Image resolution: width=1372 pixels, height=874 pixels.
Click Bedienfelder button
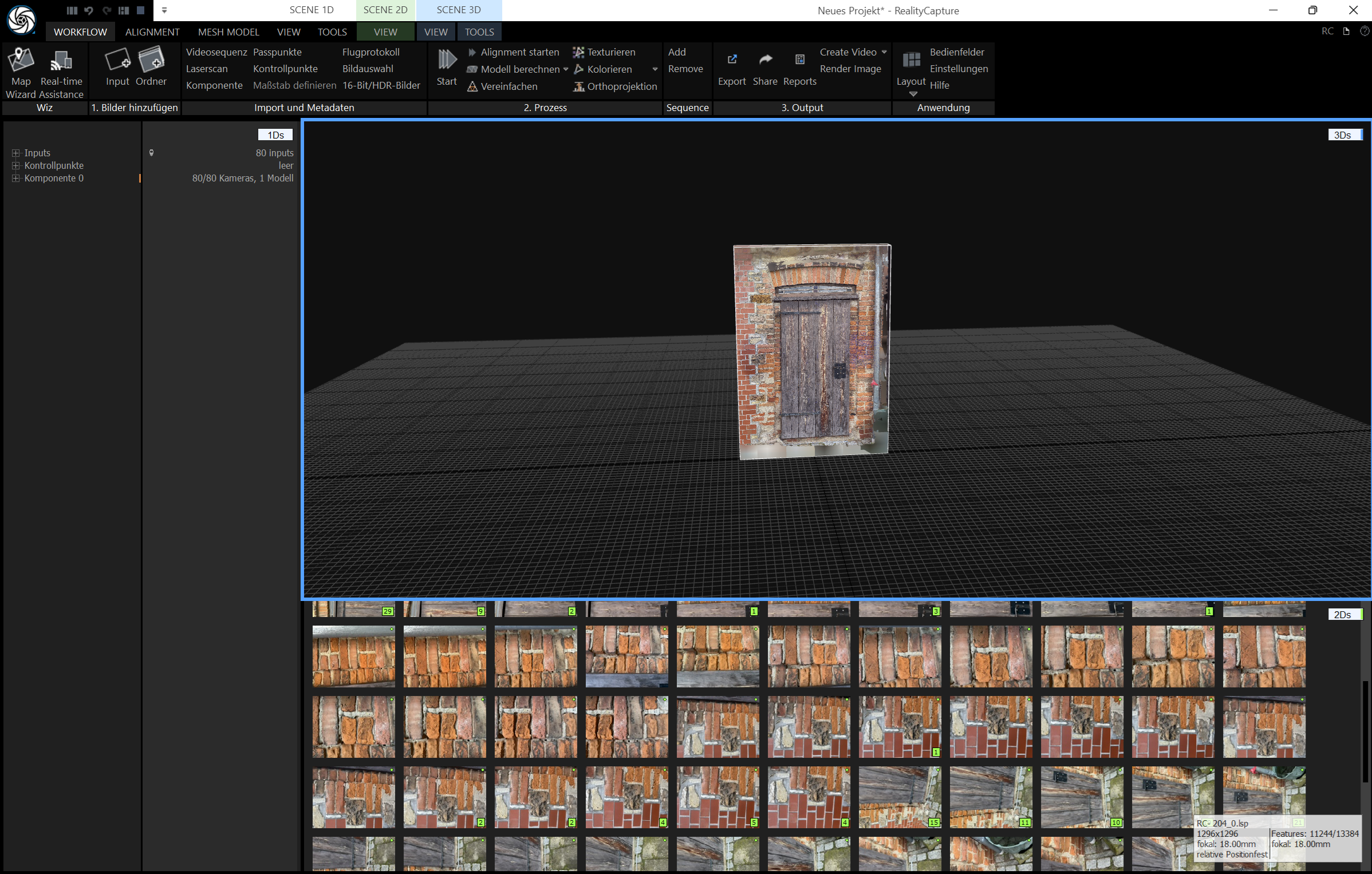tap(957, 52)
